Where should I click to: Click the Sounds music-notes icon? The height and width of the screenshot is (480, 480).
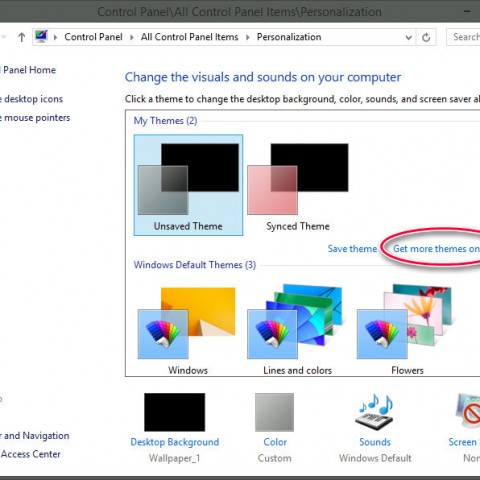pyautogui.click(x=375, y=412)
